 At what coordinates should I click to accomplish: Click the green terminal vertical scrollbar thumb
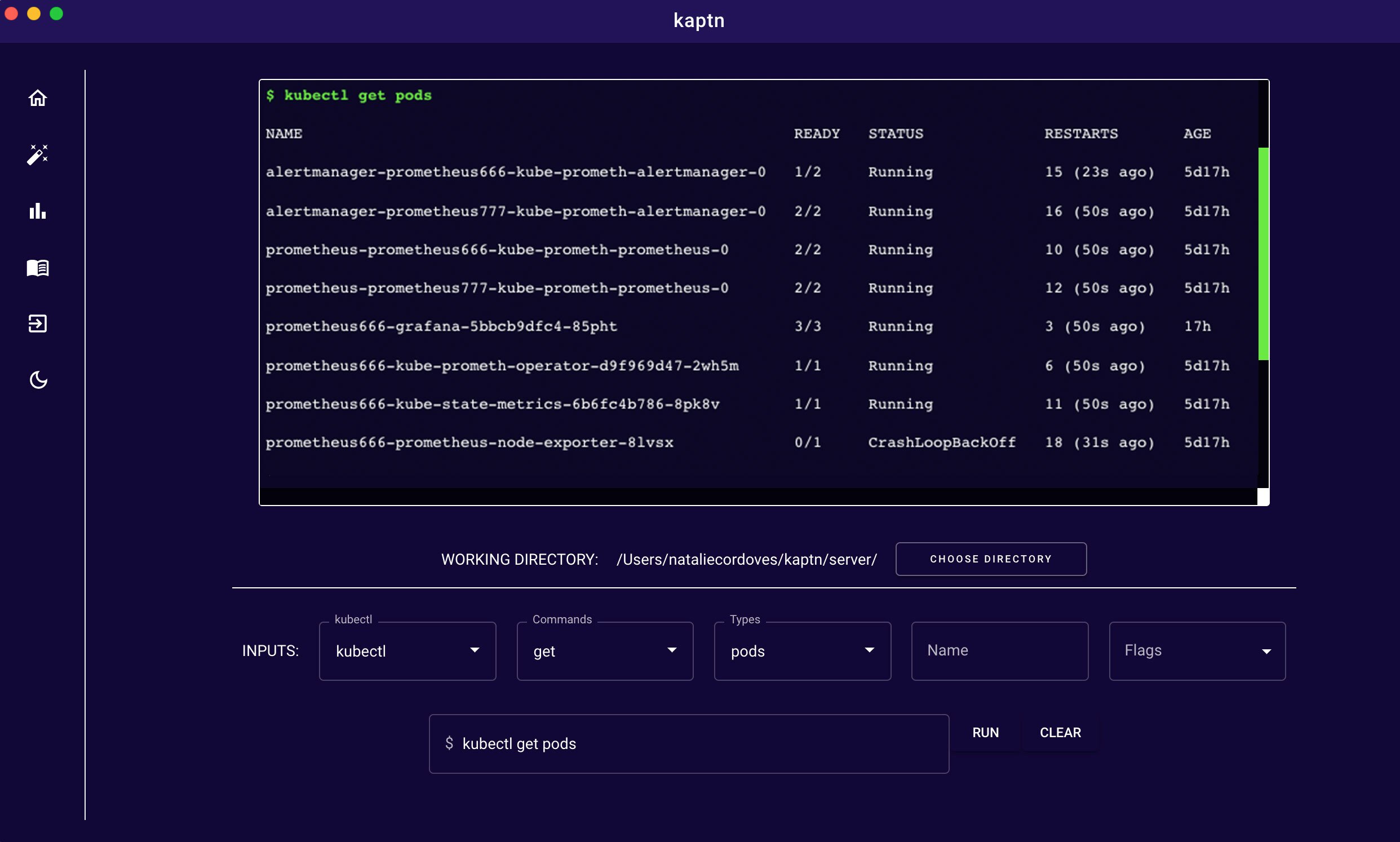[1263, 254]
